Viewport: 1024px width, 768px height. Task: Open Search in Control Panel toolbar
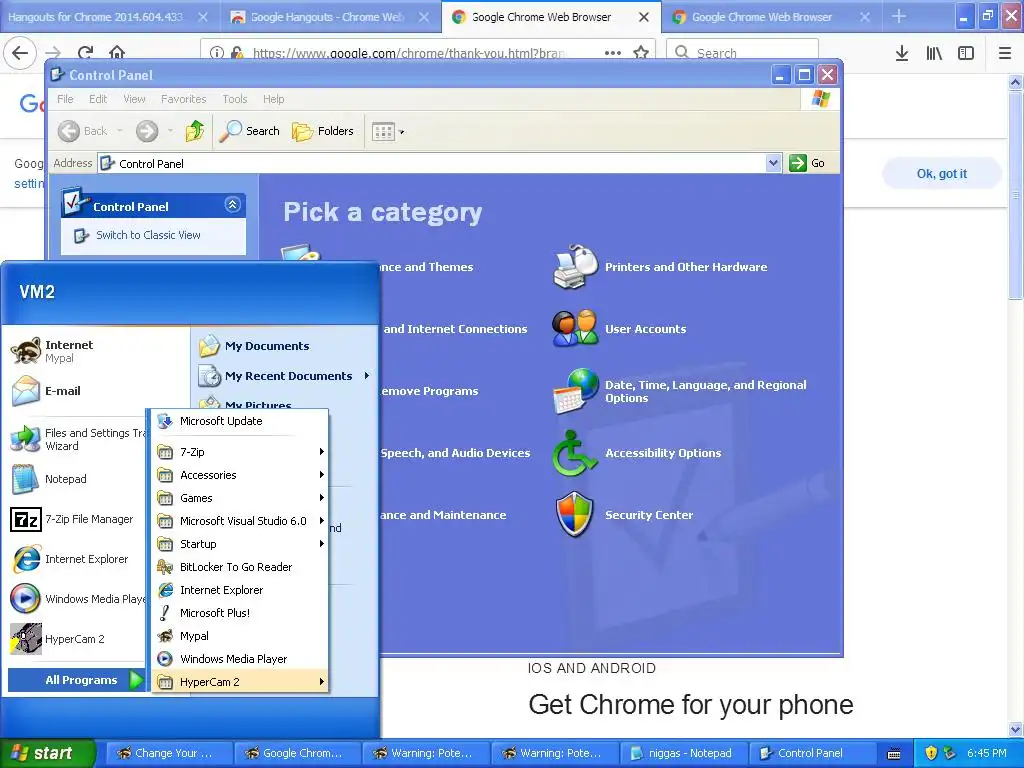pos(249,131)
